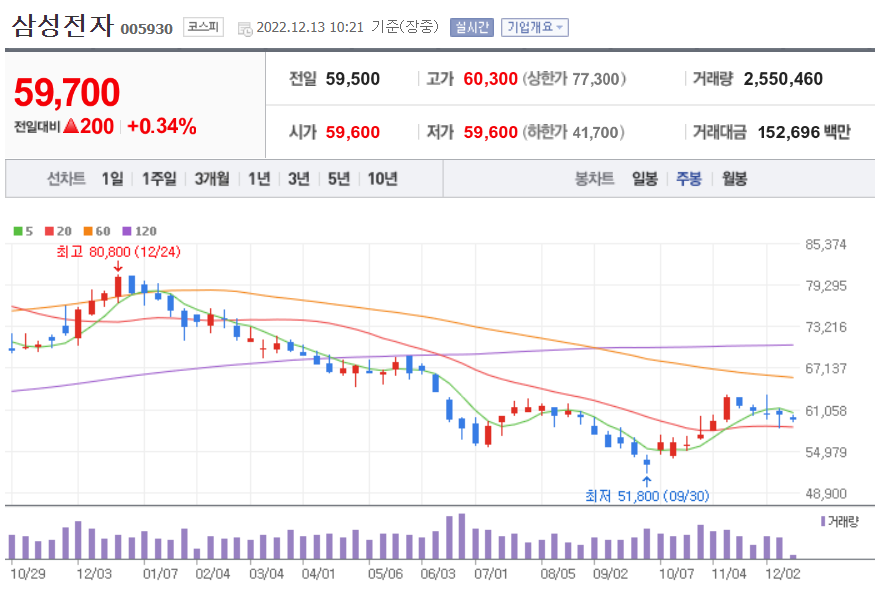Click the purple 120-period moving average legend

pos(139,231)
